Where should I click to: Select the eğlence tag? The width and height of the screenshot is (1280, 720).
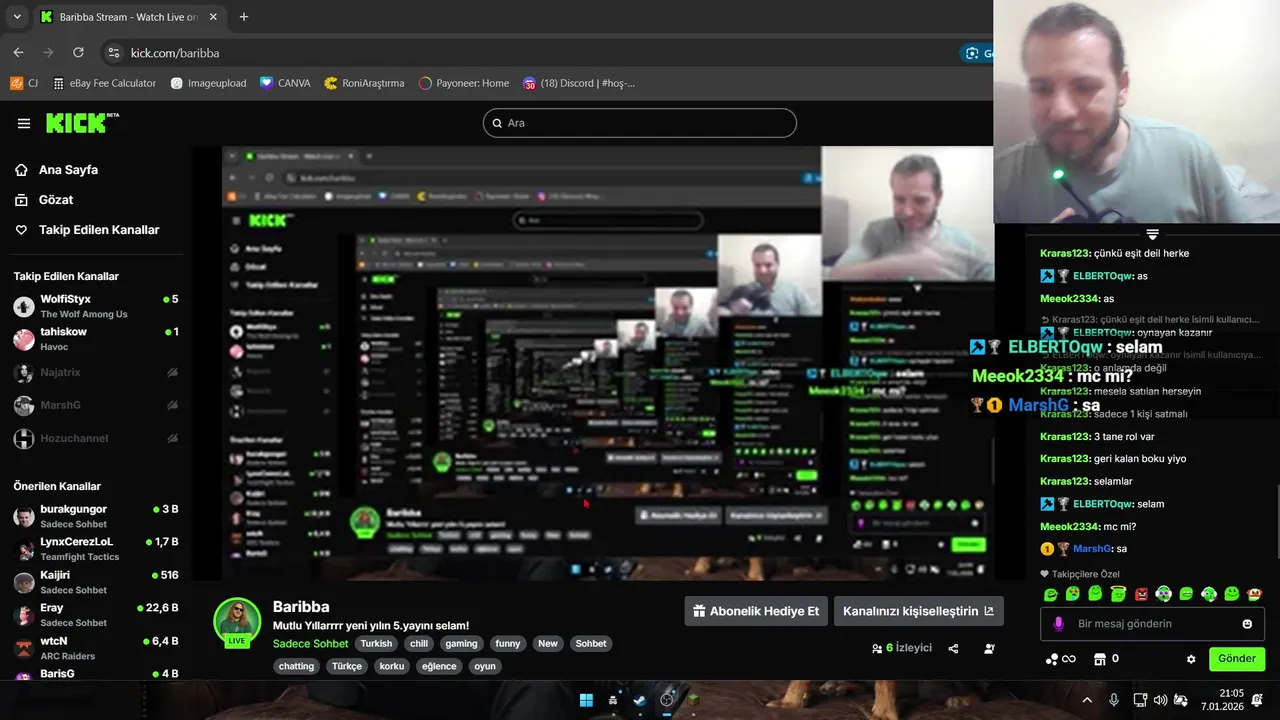coord(439,666)
